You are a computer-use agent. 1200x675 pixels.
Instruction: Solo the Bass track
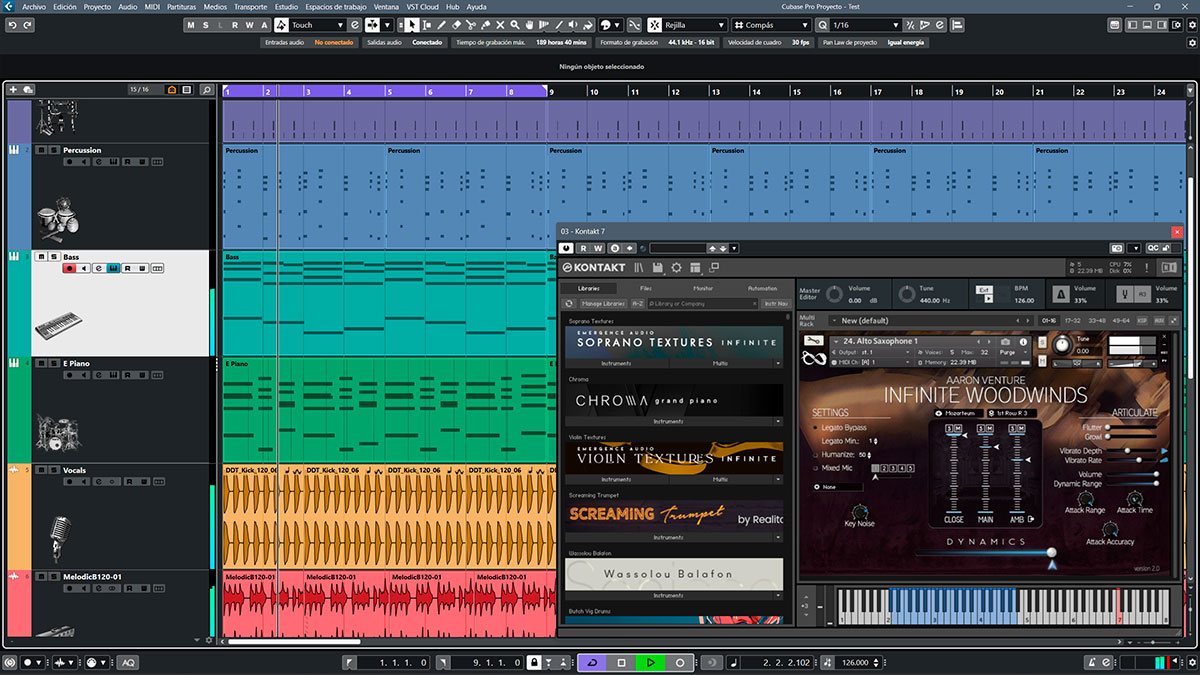coord(53,257)
